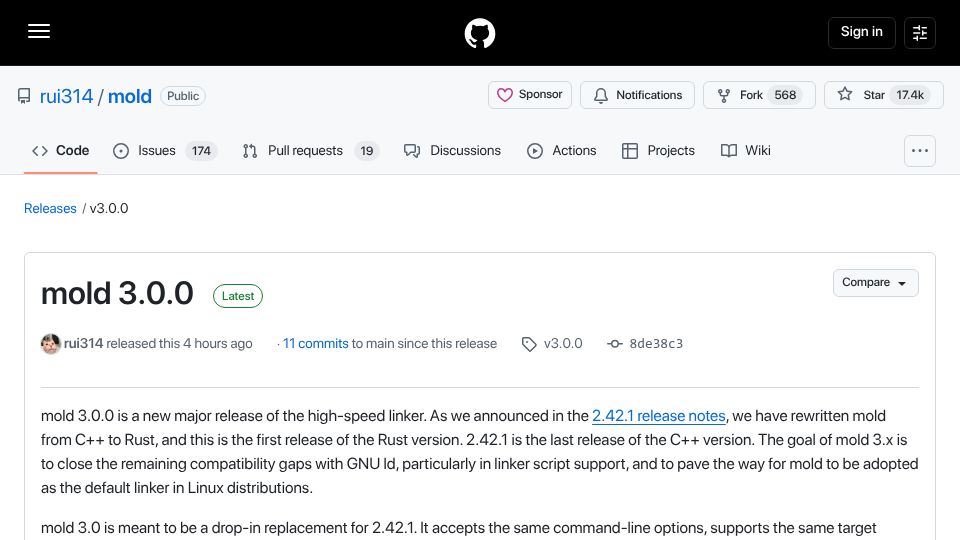This screenshot has width=960, height=540.
Task: View the 568 forks count
Action: click(785, 95)
